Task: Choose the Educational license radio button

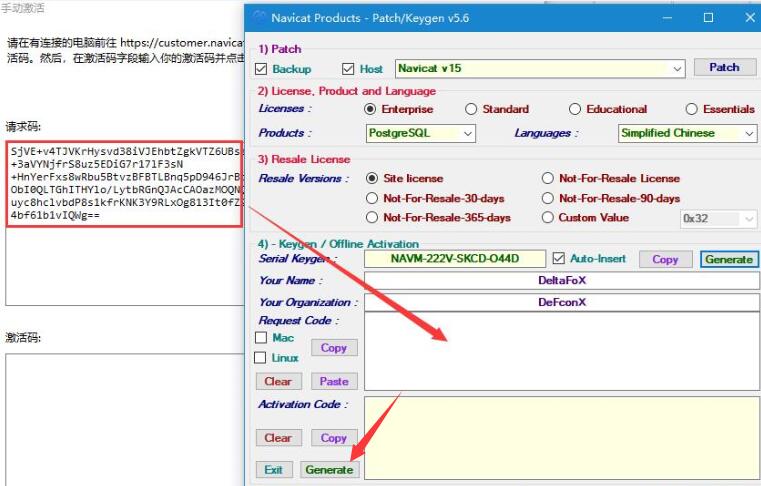Action: [575, 109]
